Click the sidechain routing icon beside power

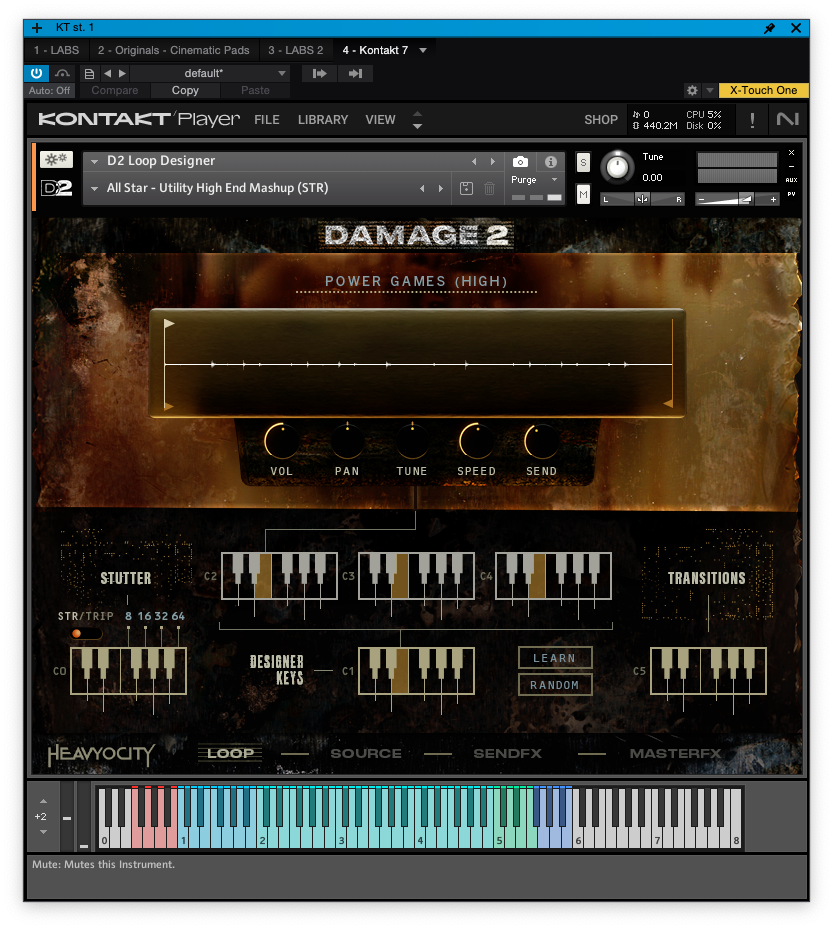coord(62,73)
